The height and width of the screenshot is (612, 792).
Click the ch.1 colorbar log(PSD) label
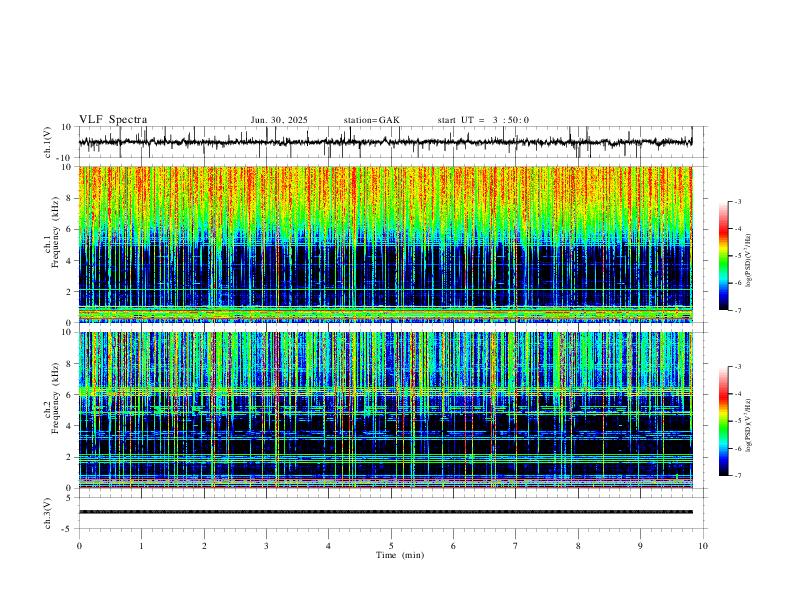click(748, 261)
